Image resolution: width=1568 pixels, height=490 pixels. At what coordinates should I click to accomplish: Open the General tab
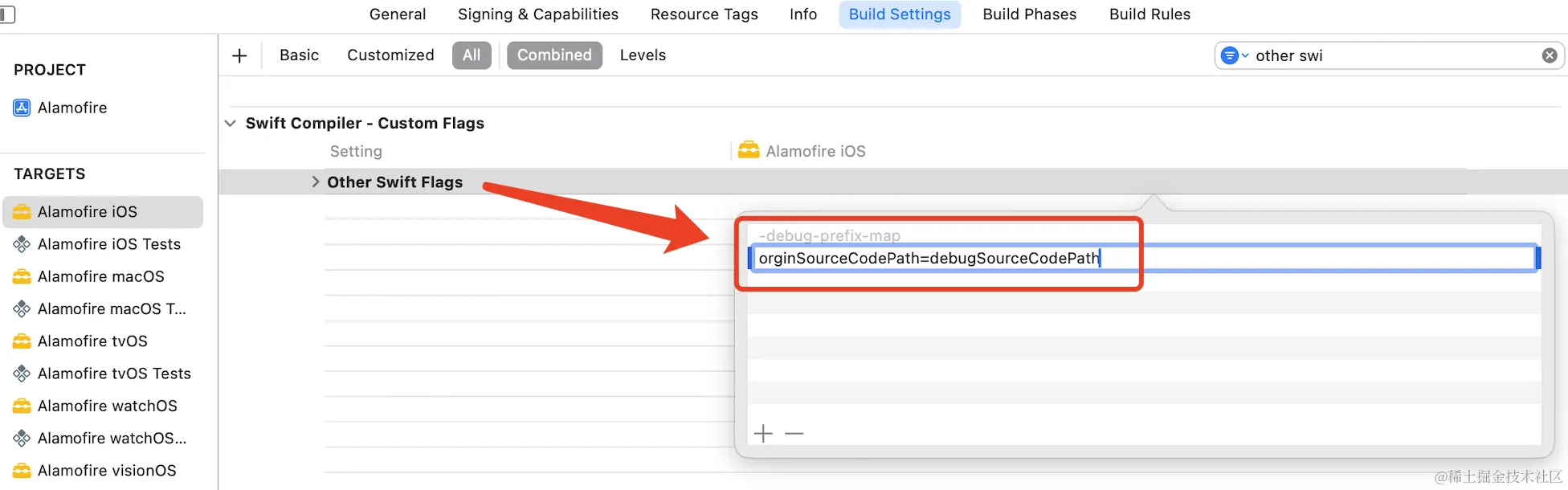[x=398, y=14]
